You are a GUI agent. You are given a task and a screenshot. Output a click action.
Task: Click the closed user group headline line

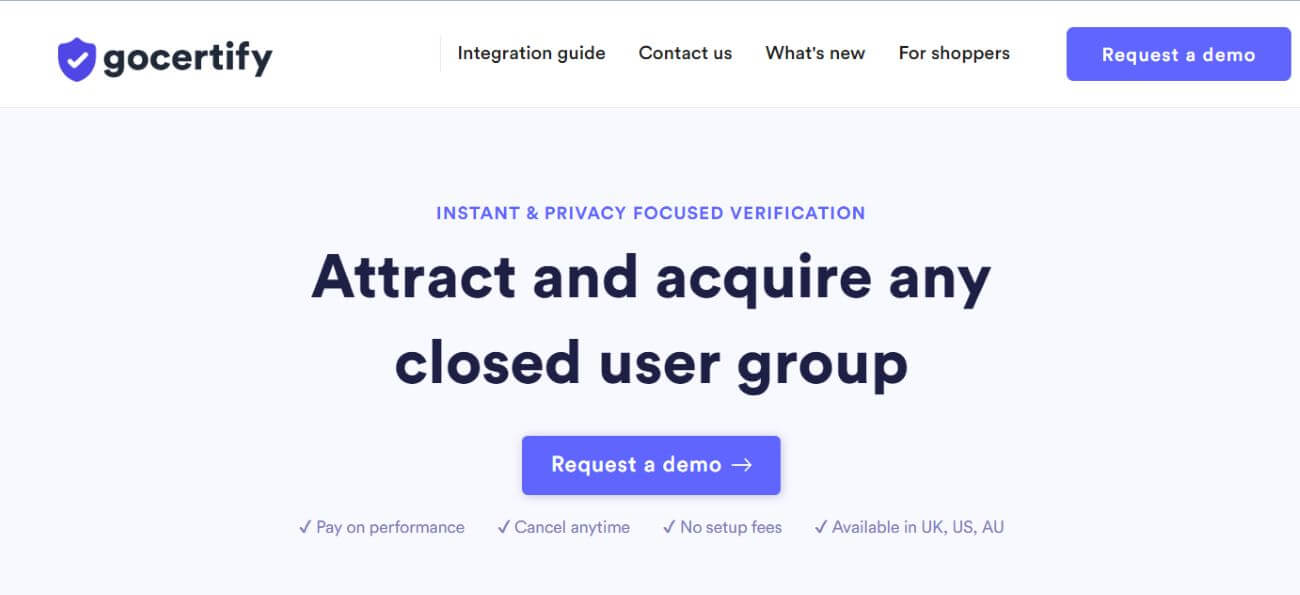point(651,363)
